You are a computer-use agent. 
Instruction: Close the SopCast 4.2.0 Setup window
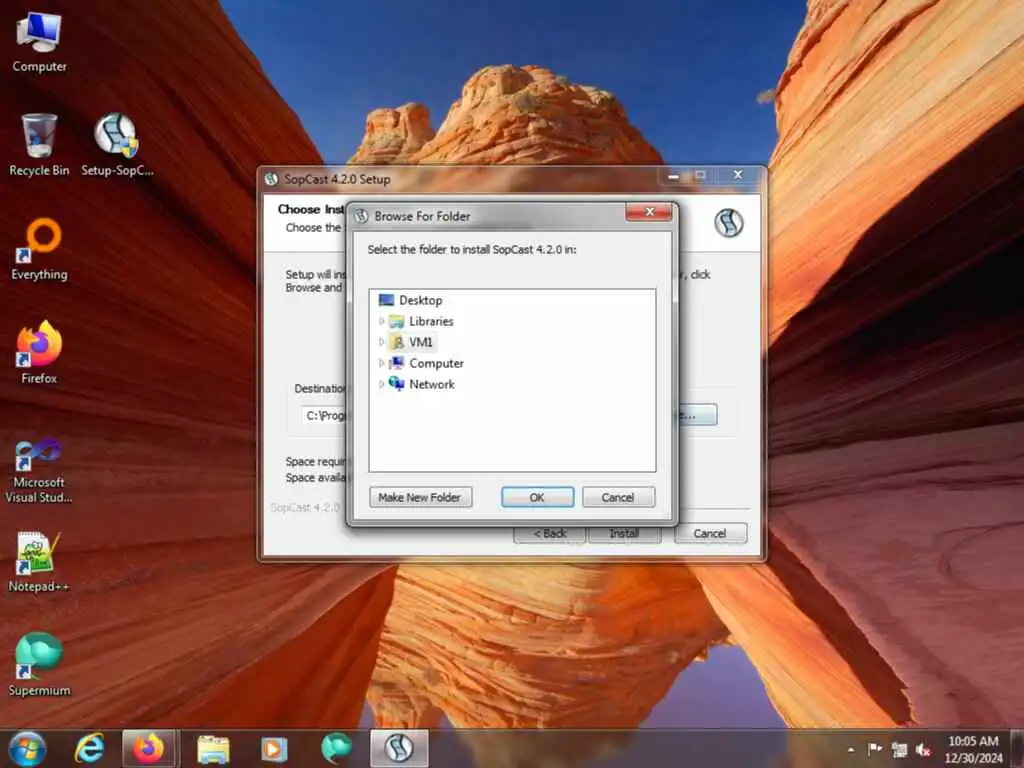(738, 175)
